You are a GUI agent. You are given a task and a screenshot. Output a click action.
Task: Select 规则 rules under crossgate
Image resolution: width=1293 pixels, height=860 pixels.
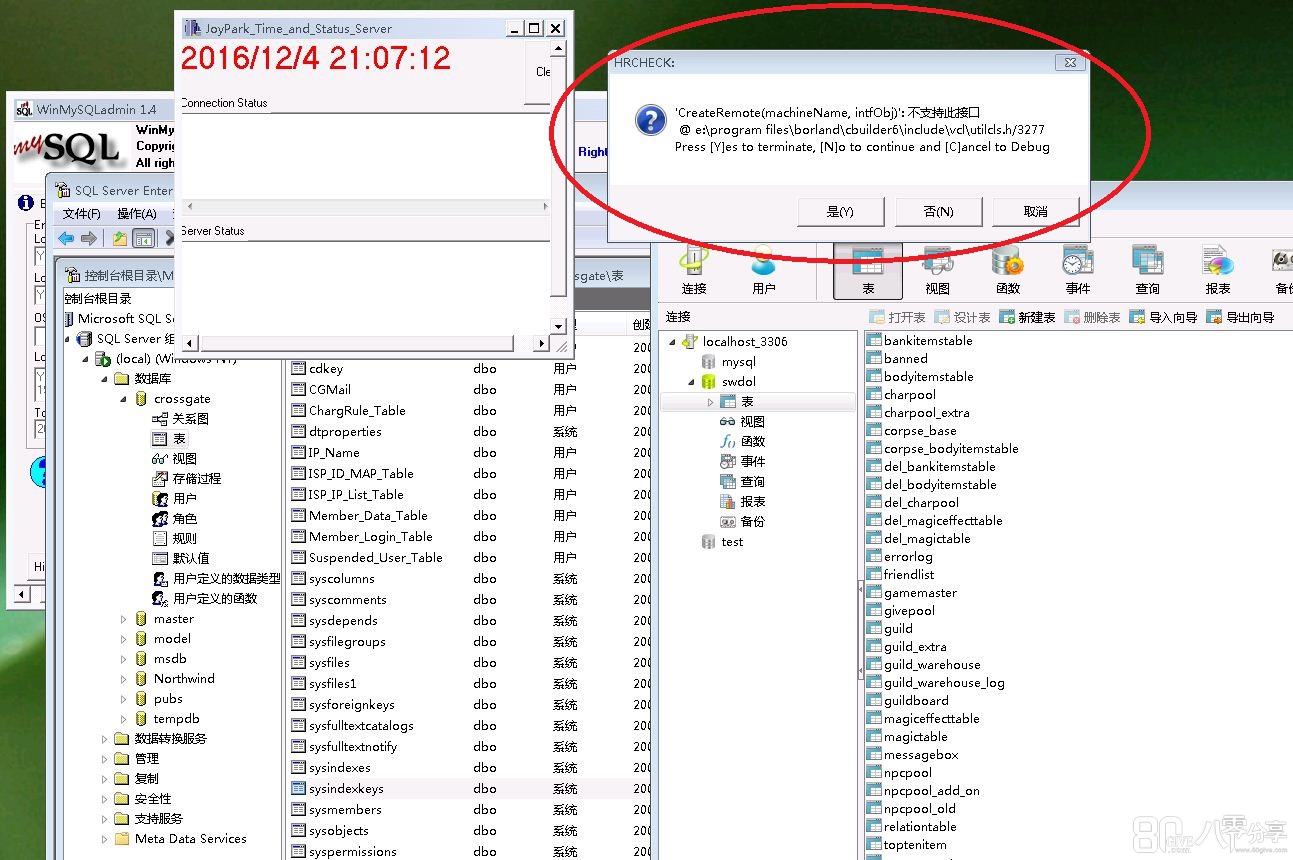coord(175,538)
